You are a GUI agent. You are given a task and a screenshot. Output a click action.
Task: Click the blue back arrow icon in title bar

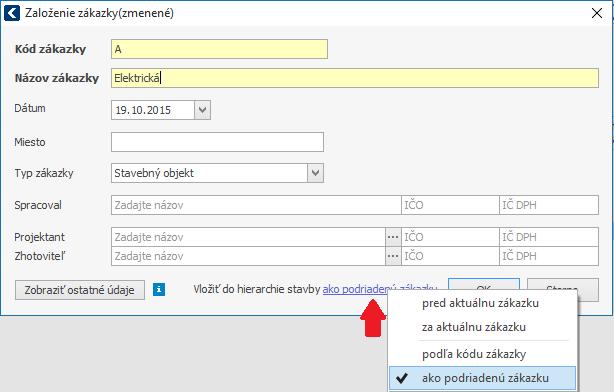click(12, 13)
